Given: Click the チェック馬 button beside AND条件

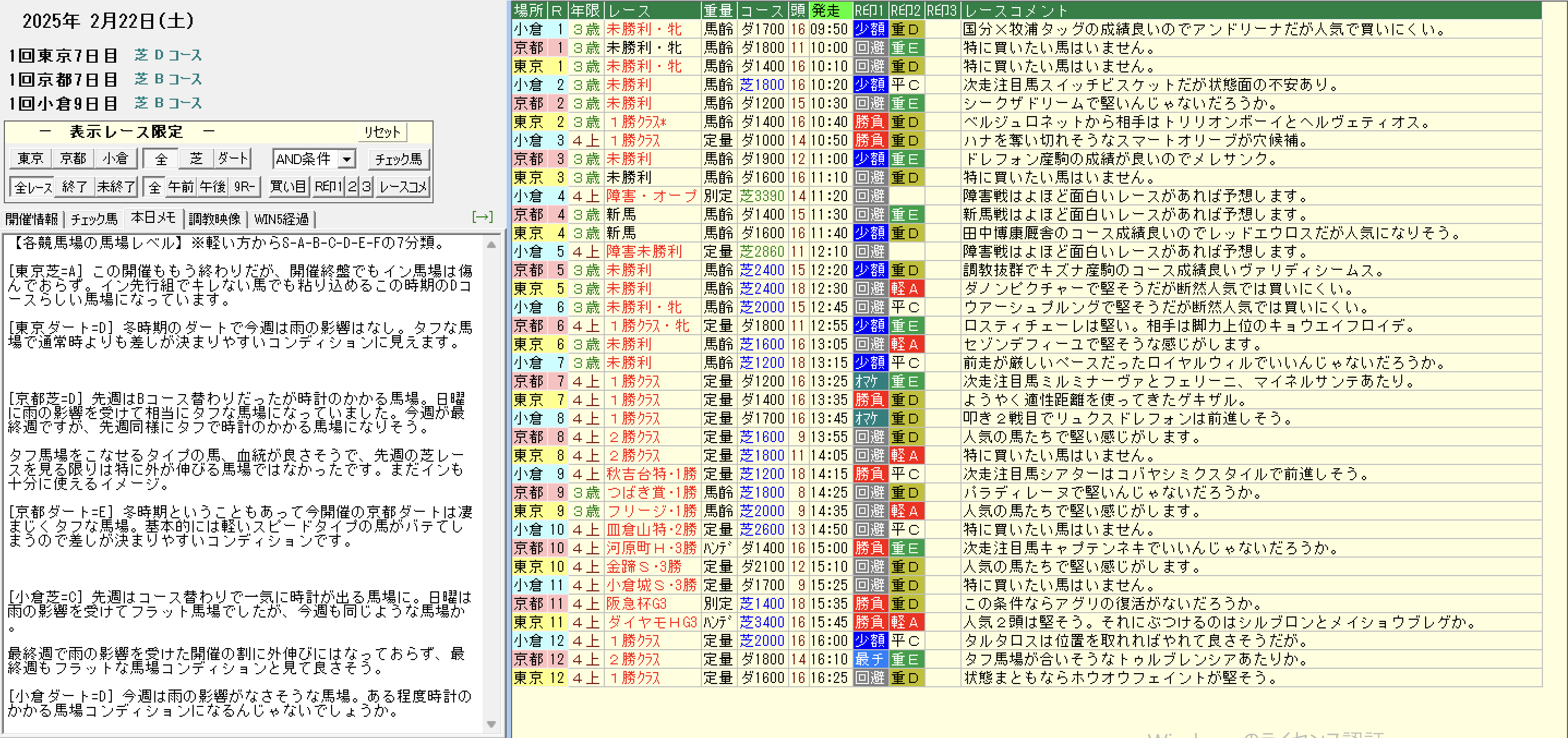Looking at the screenshot, I should (x=399, y=159).
